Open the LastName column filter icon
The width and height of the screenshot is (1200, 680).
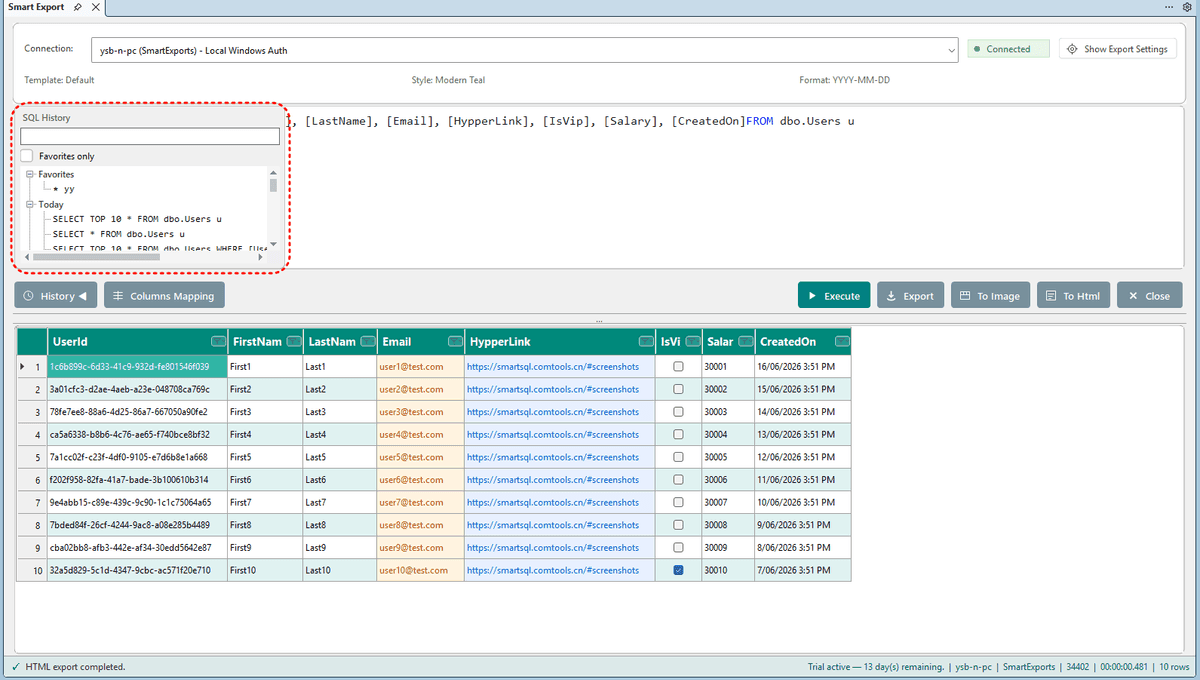click(x=367, y=341)
